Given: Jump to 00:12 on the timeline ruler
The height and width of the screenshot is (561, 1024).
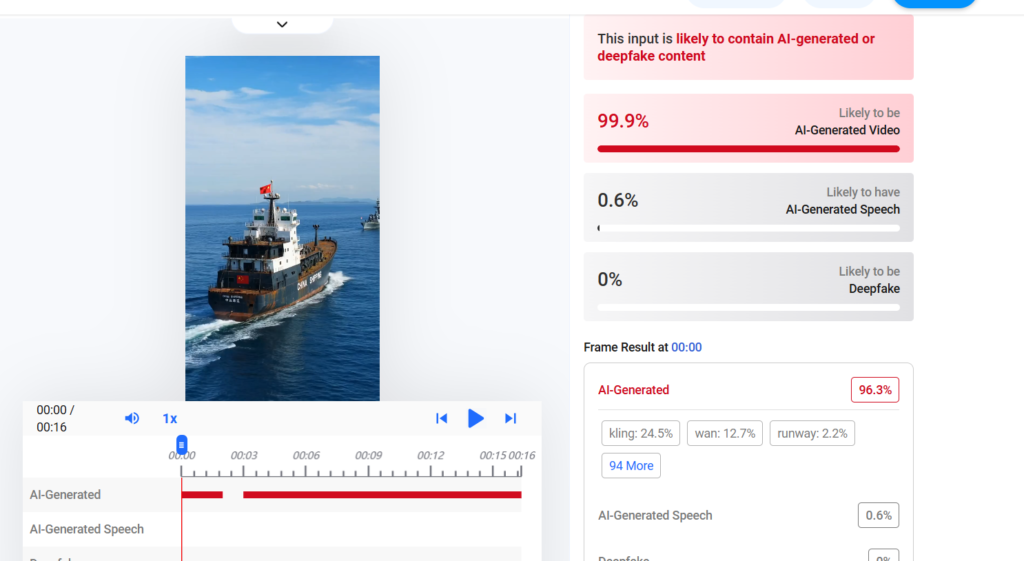Looking at the screenshot, I should pyautogui.click(x=430, y=456).
